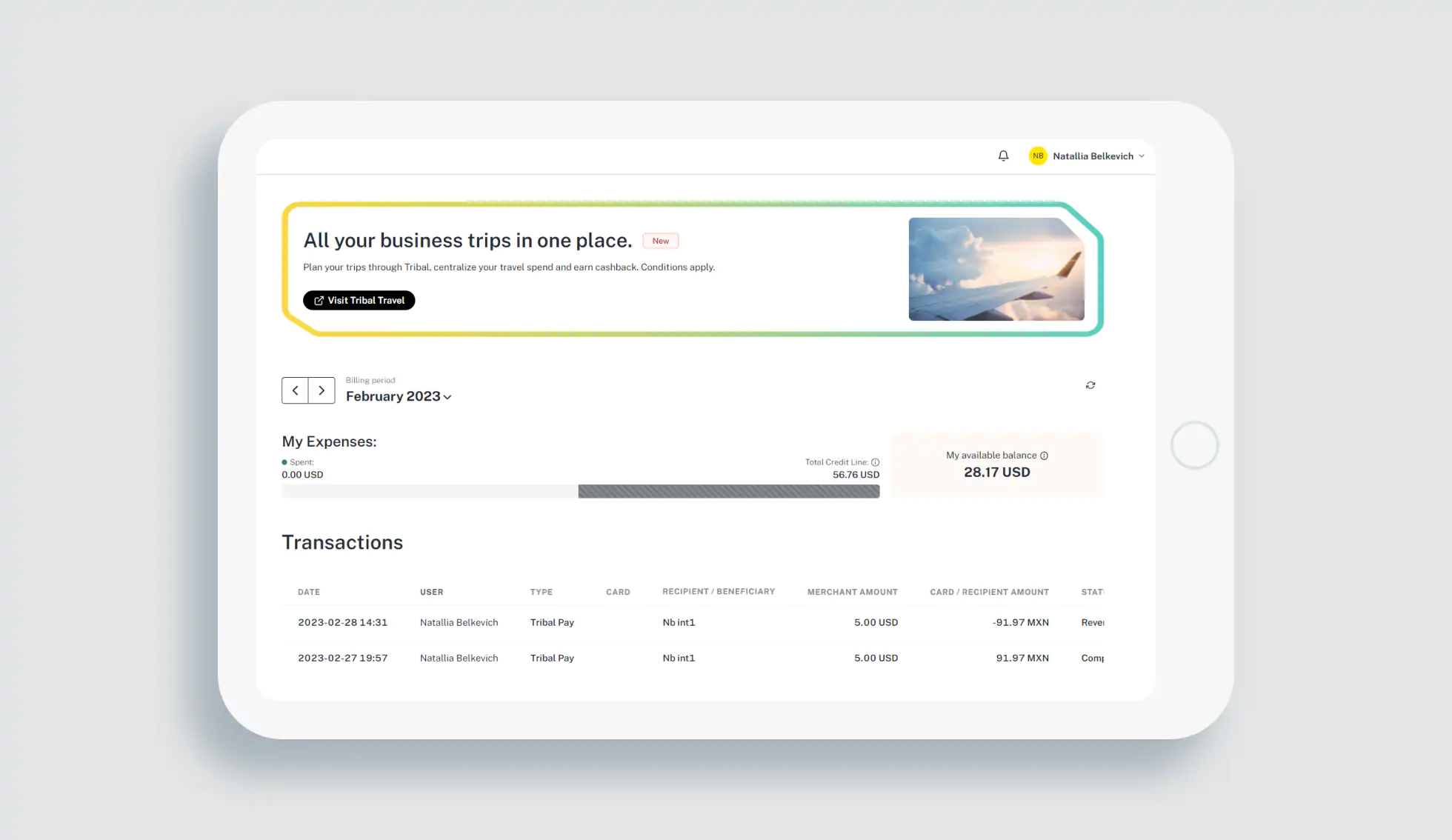Click the RECIPIENT / BENEFICIARY column header
1452x840 pixels.
tap(719, 591)
